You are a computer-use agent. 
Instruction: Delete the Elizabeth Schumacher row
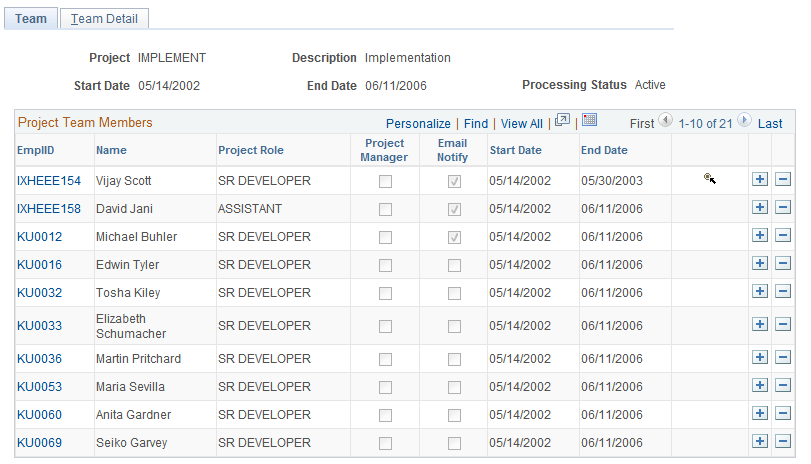point(783,324)
